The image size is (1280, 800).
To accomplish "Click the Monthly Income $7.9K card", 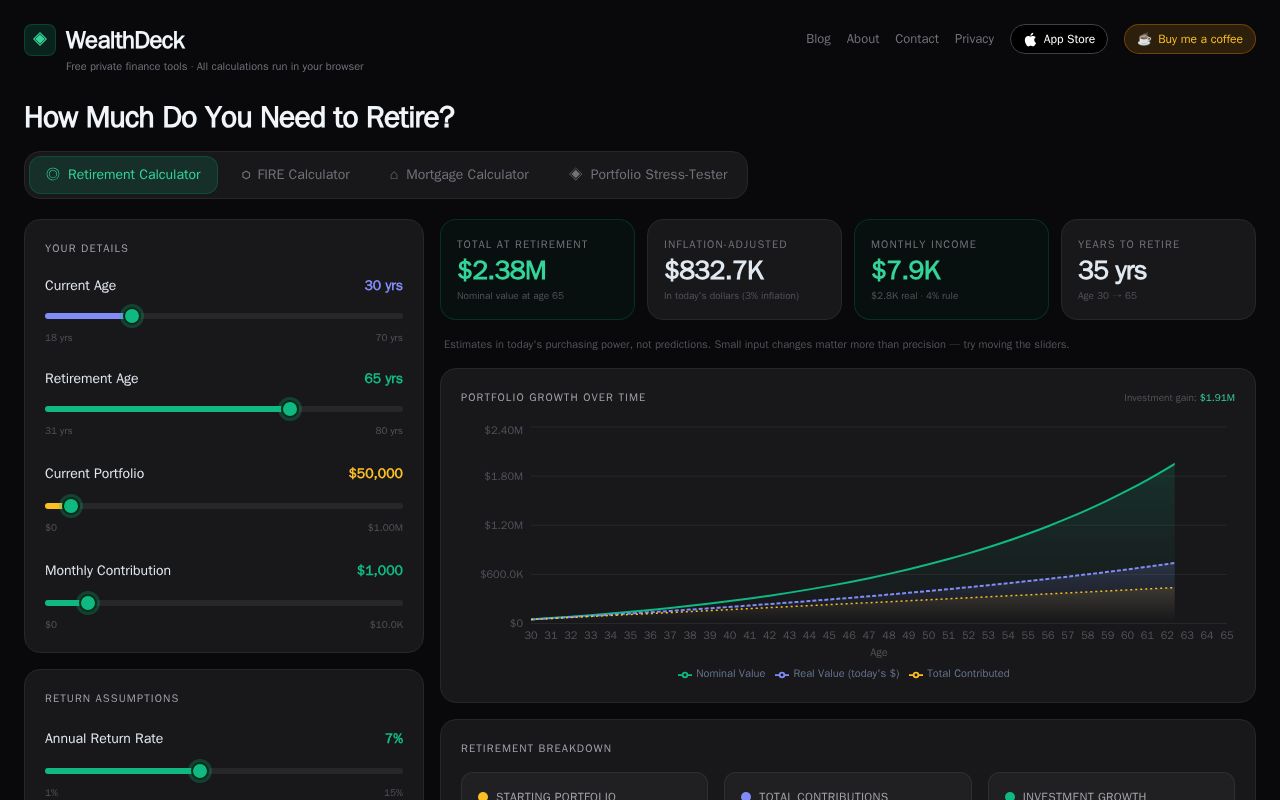I will 951,270.
